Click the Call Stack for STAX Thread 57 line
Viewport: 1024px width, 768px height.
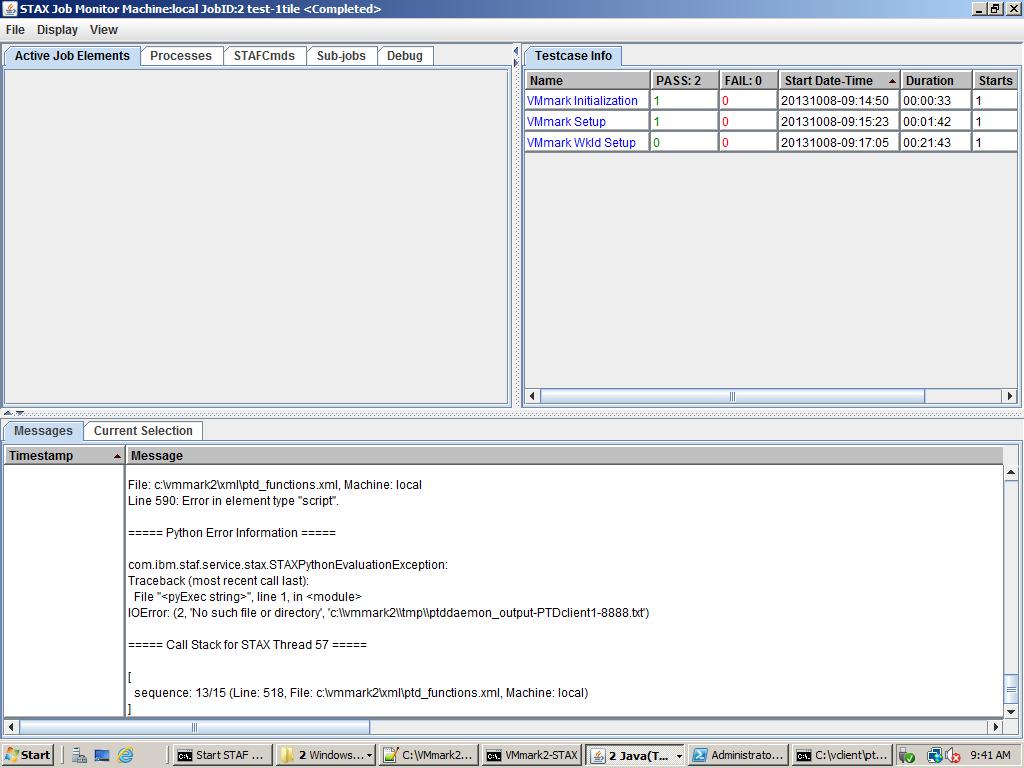248,645
